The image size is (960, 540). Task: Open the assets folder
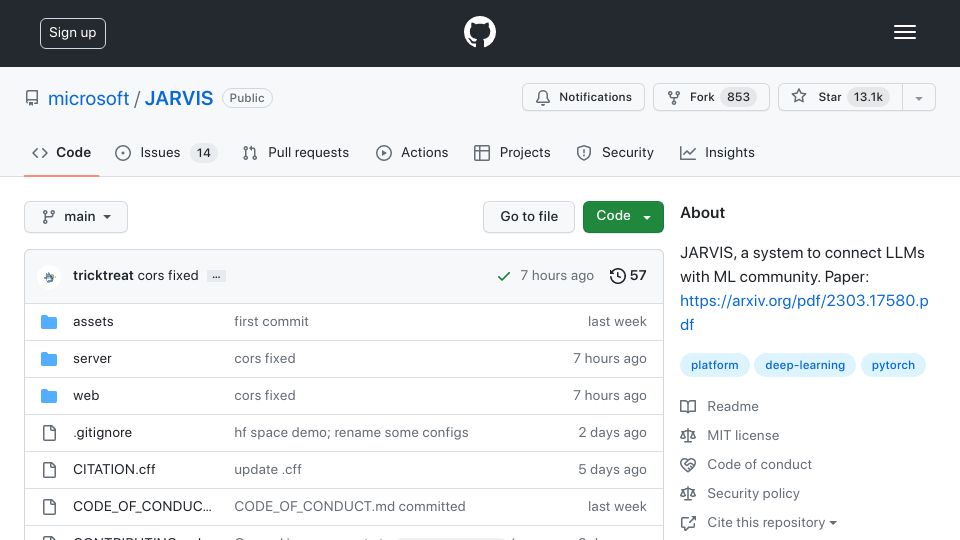[93, 321]
